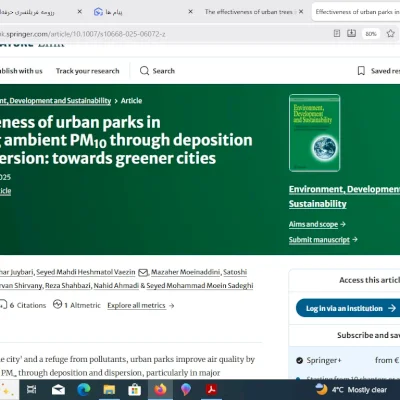Open File Explorer taskbar icon
Image resolution: width=400 pixels, height=400 pixels.
coord(109,389)
